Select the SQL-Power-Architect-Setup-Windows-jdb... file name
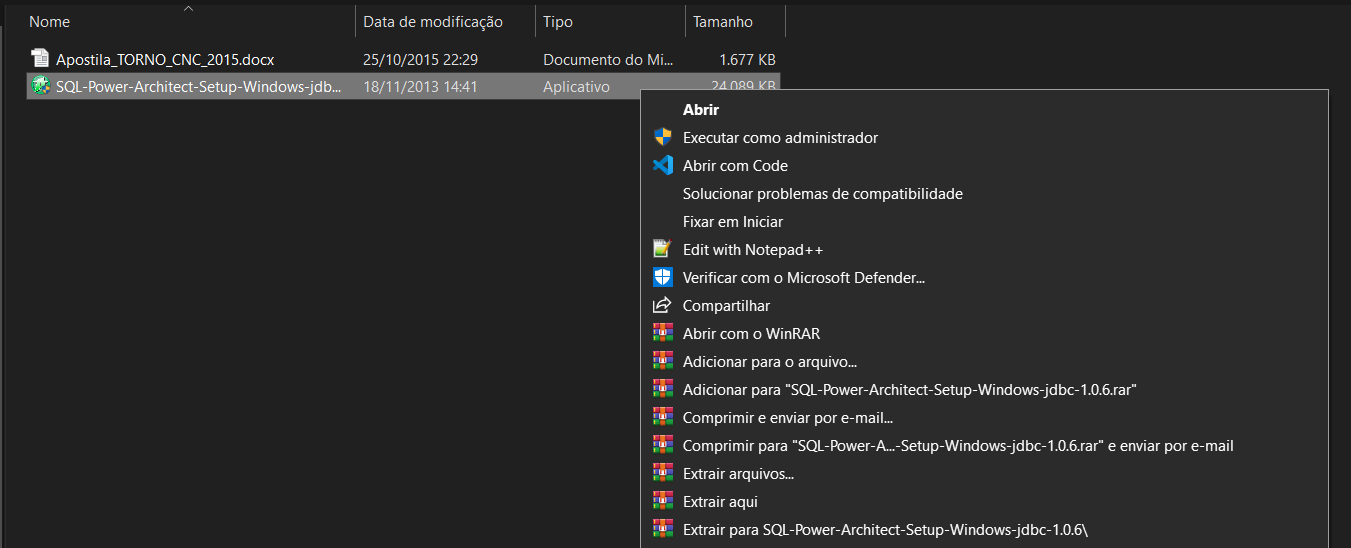Image resolution: width=1351 pixels, height=548 pixels. tap(198, 87)
